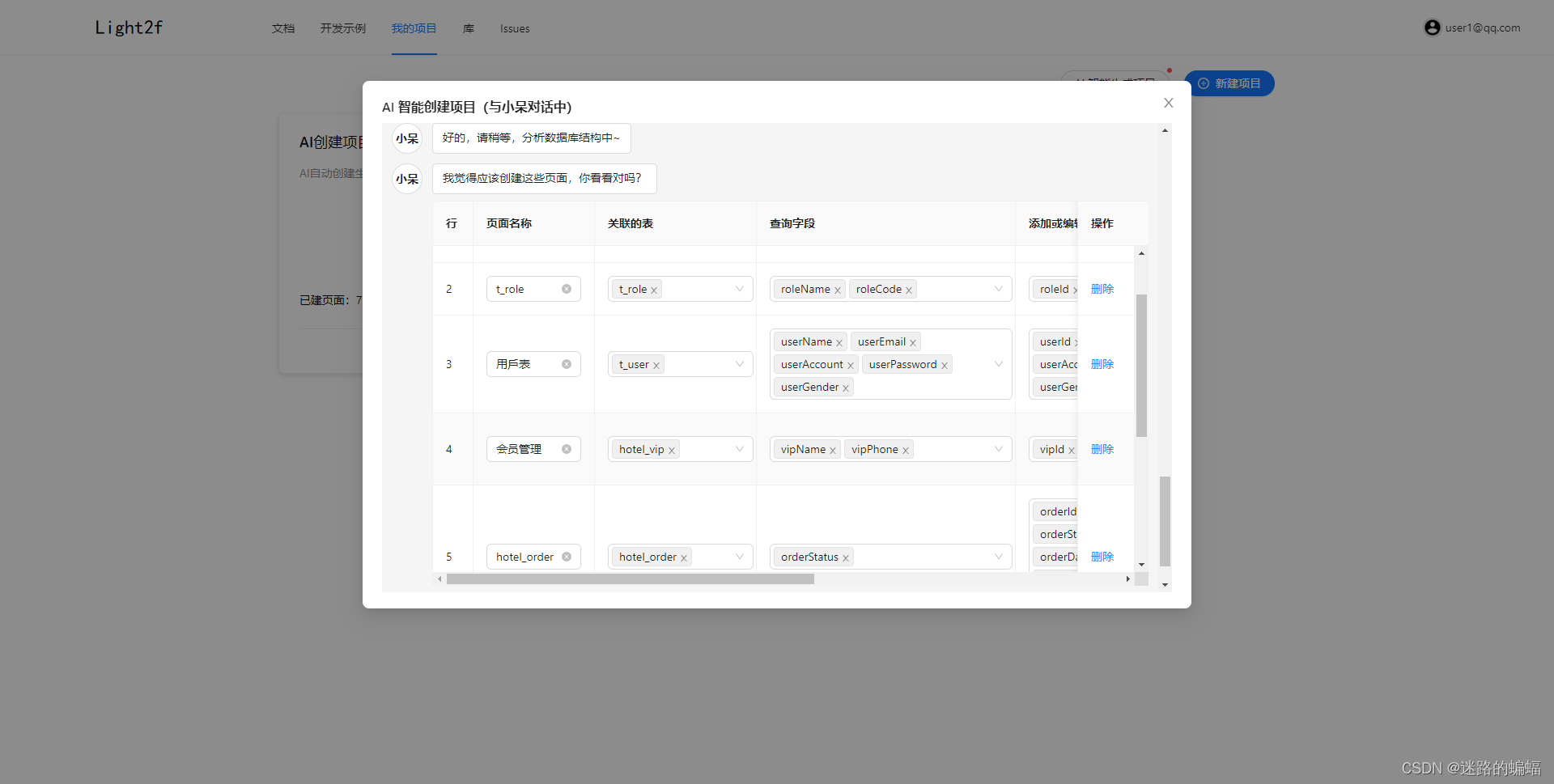Click the 页面名称 column header
1554x784 pixels.
[509, 223]
